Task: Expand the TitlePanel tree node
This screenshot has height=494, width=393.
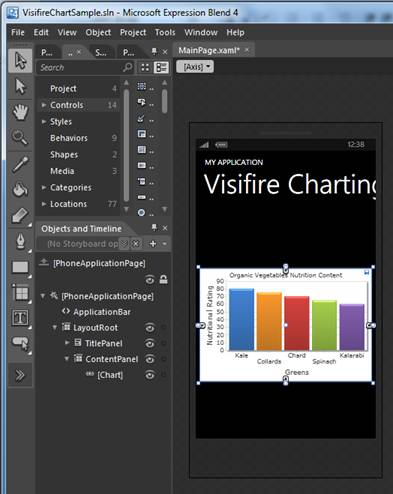Action: coord(67,343)
